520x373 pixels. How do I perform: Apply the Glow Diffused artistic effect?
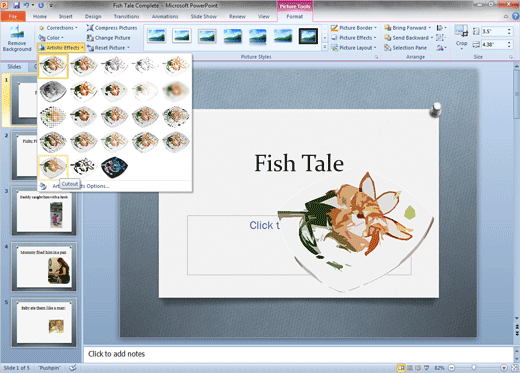click(x=145, y=91)
